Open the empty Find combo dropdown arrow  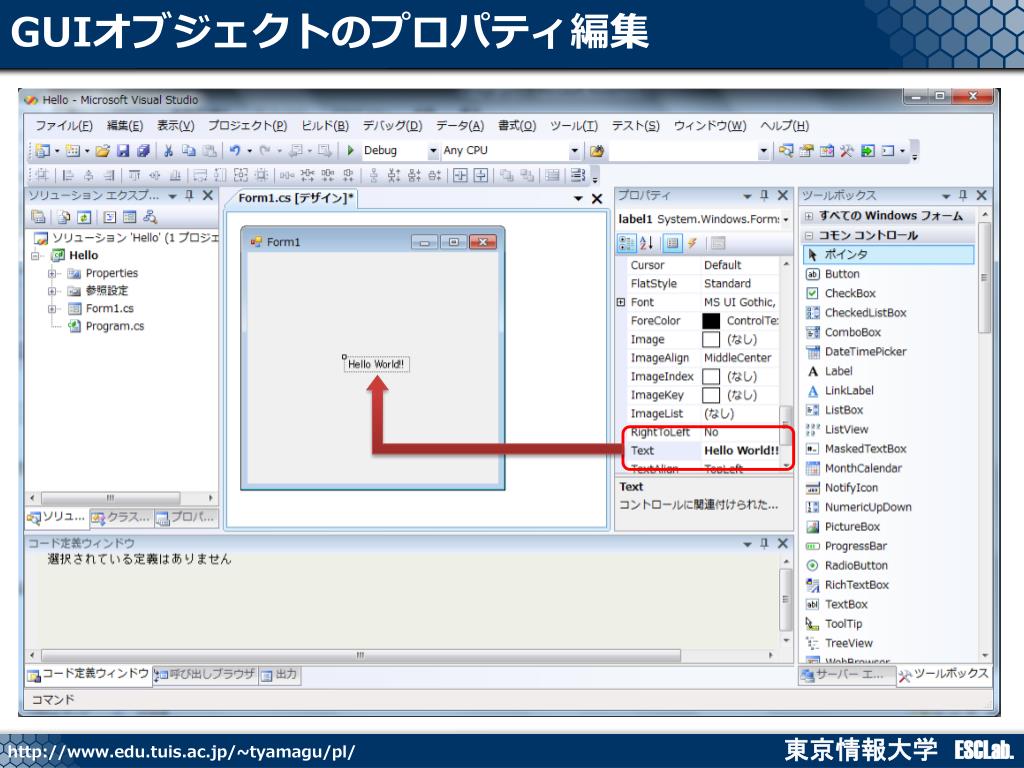763,151
